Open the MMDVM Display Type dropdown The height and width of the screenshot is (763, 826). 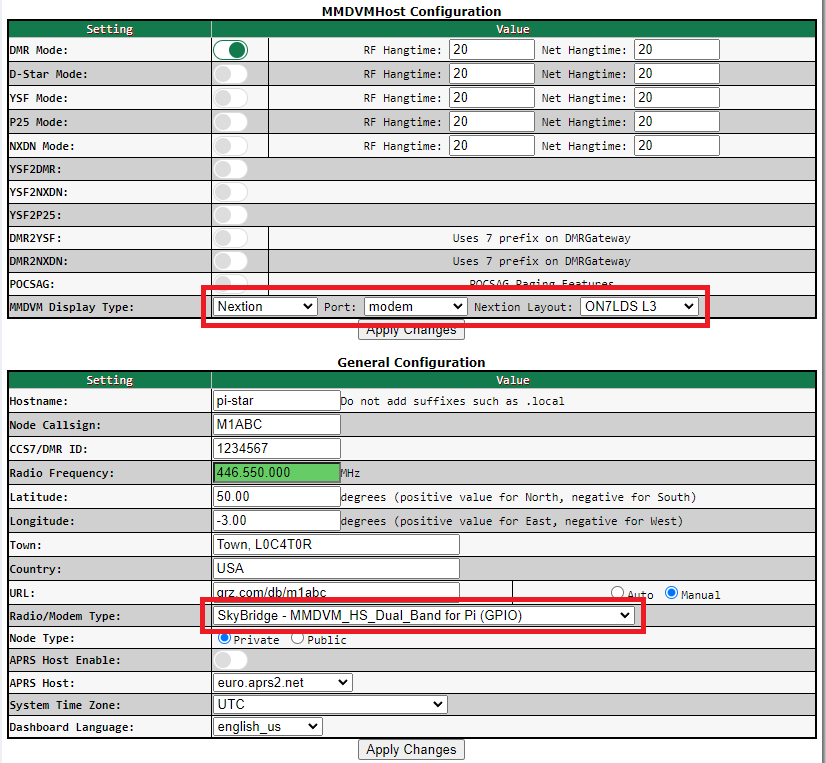tap(265, 306)
